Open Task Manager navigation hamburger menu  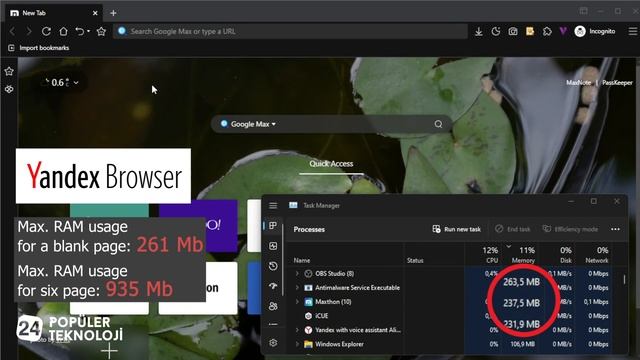point(273,205)
